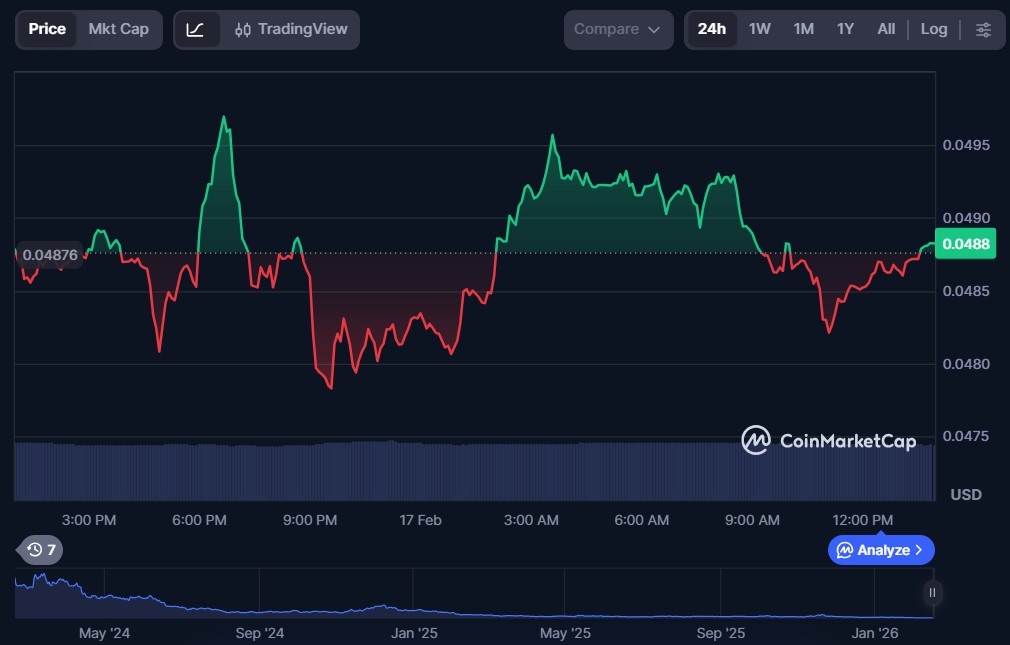The width and height of the screenshot is (1010, 645).
Task: Click the history clock badge showing 7
Action: pyautogui.click(x=41, y=549)
